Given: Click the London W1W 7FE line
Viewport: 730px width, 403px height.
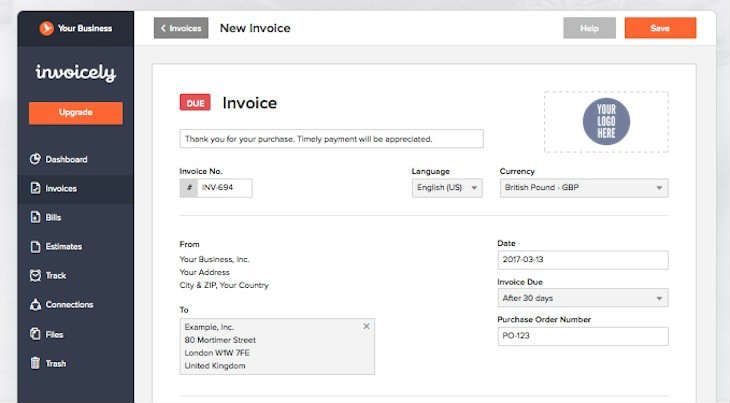Looking at the screenshot, I should tap(217, 353).
